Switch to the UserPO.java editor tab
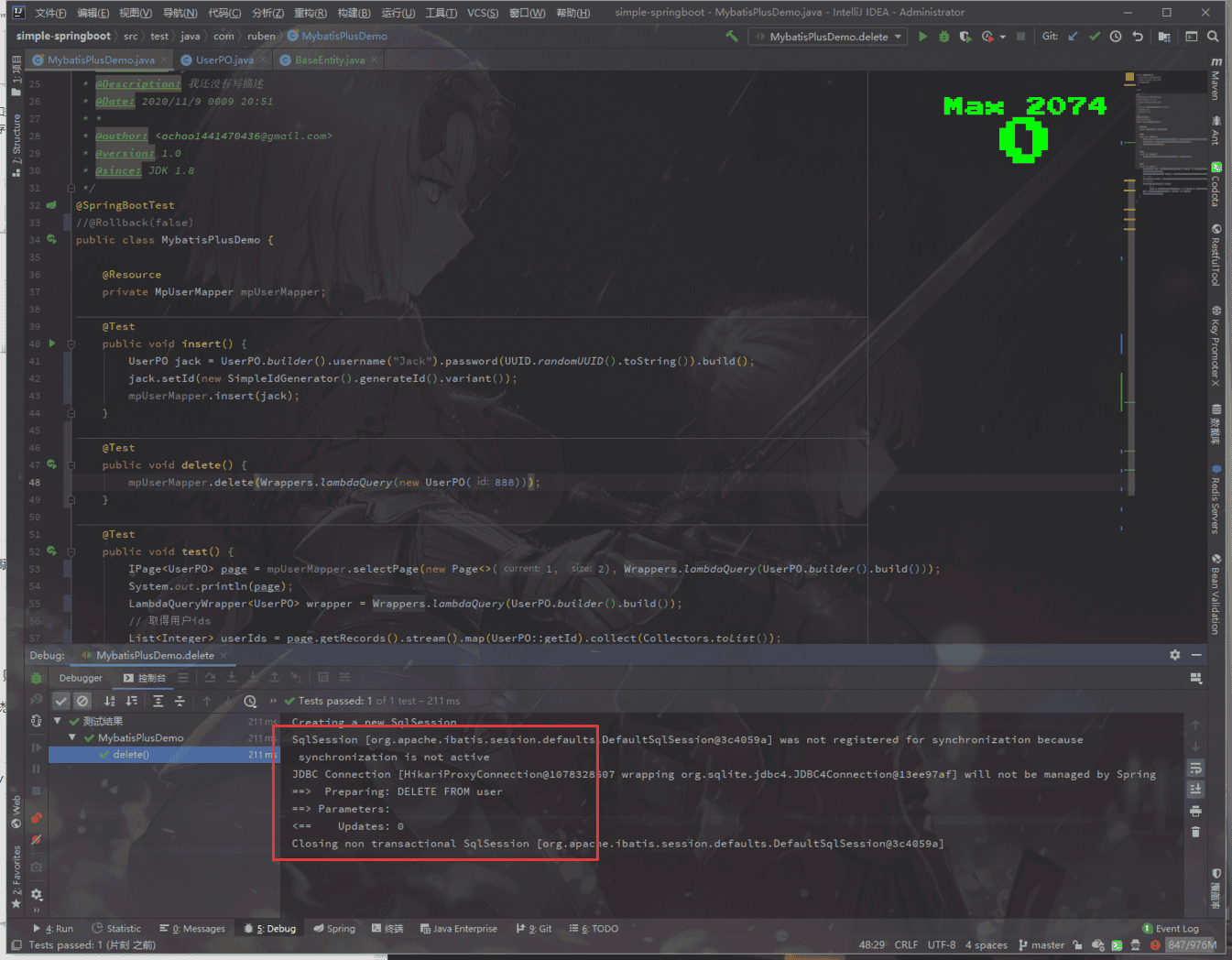This screenshot has height=960, width=1232. coord(224,60)
